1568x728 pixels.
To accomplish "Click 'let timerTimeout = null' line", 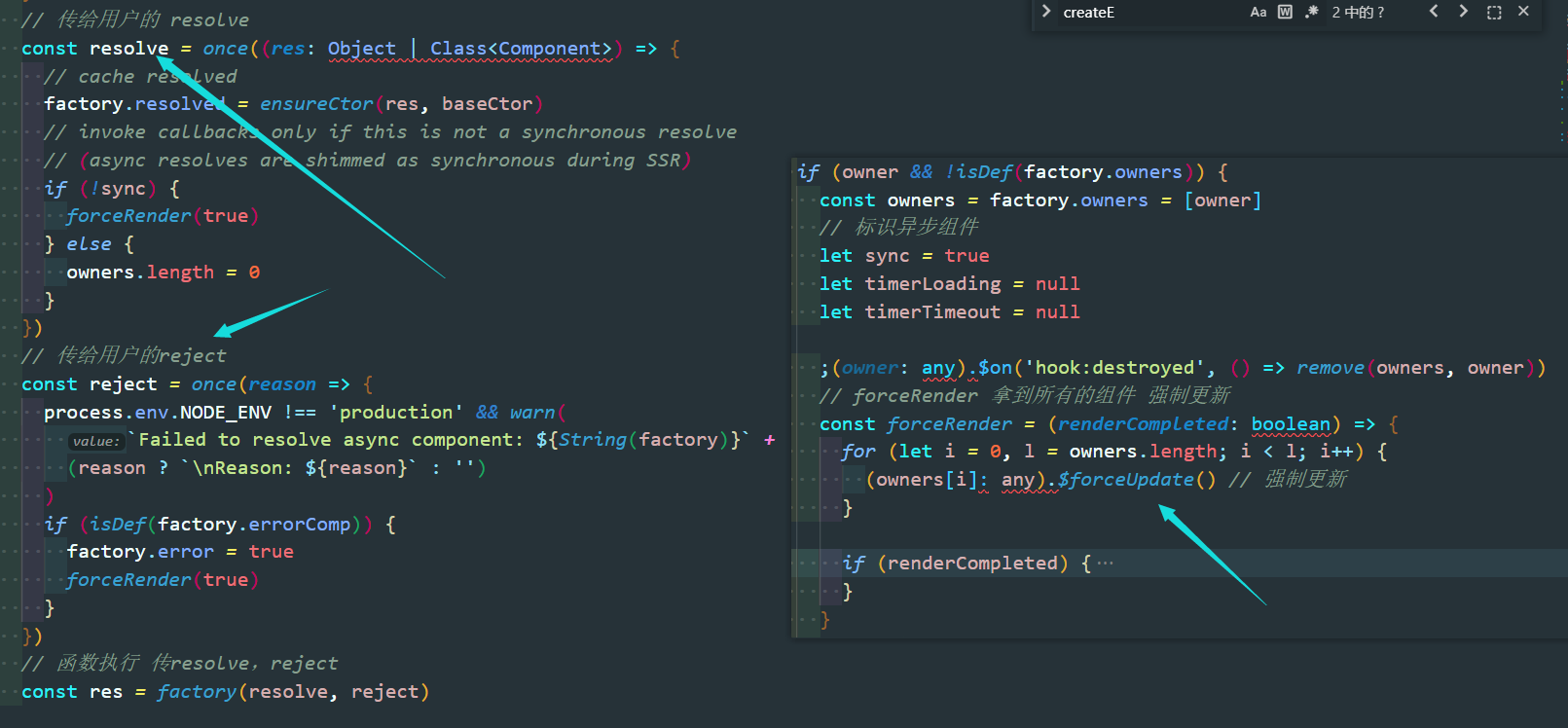I will [950, 312].
